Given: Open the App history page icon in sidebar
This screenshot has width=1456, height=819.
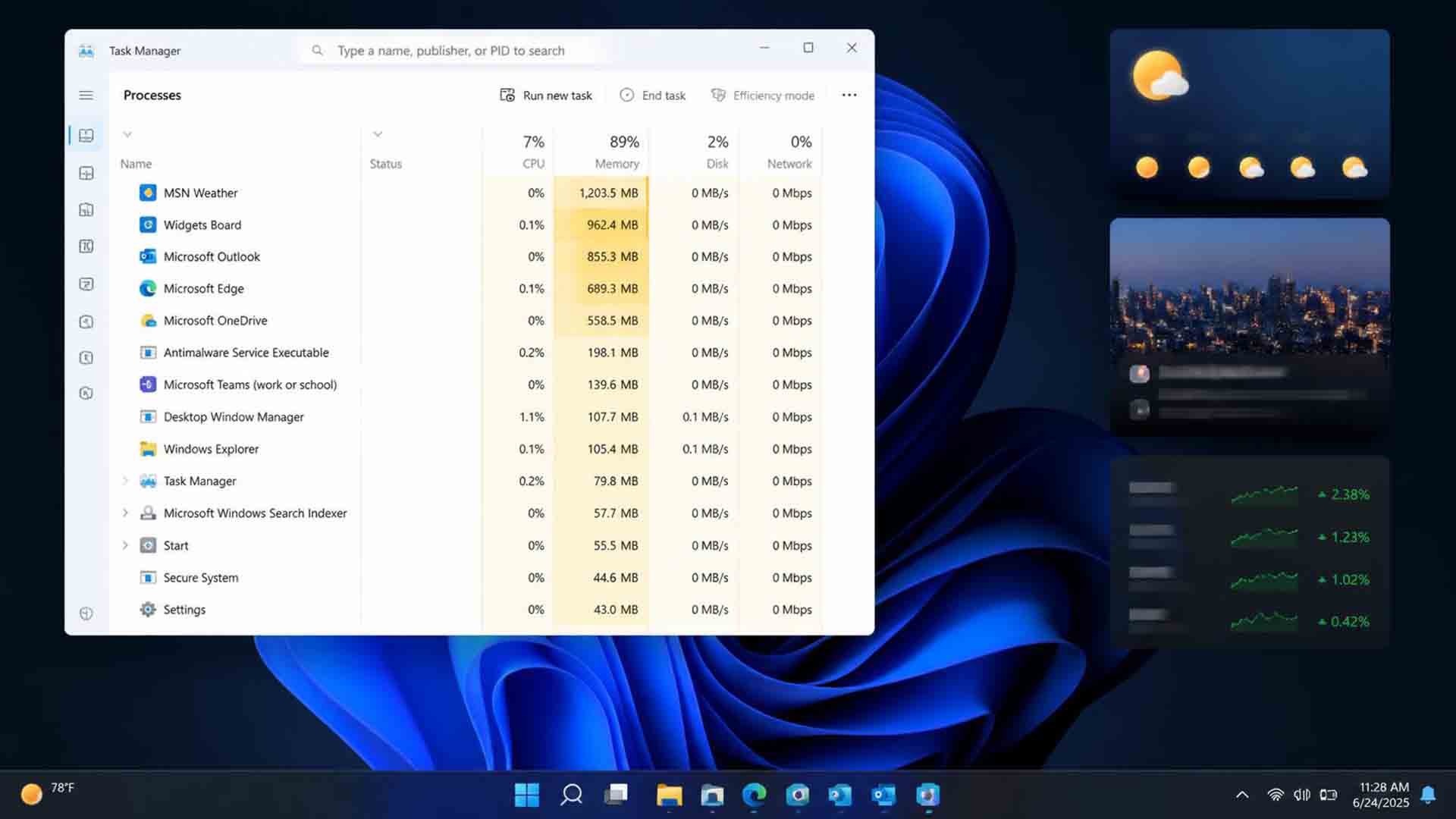Looking at the screenshot, I should click(86, 209).
